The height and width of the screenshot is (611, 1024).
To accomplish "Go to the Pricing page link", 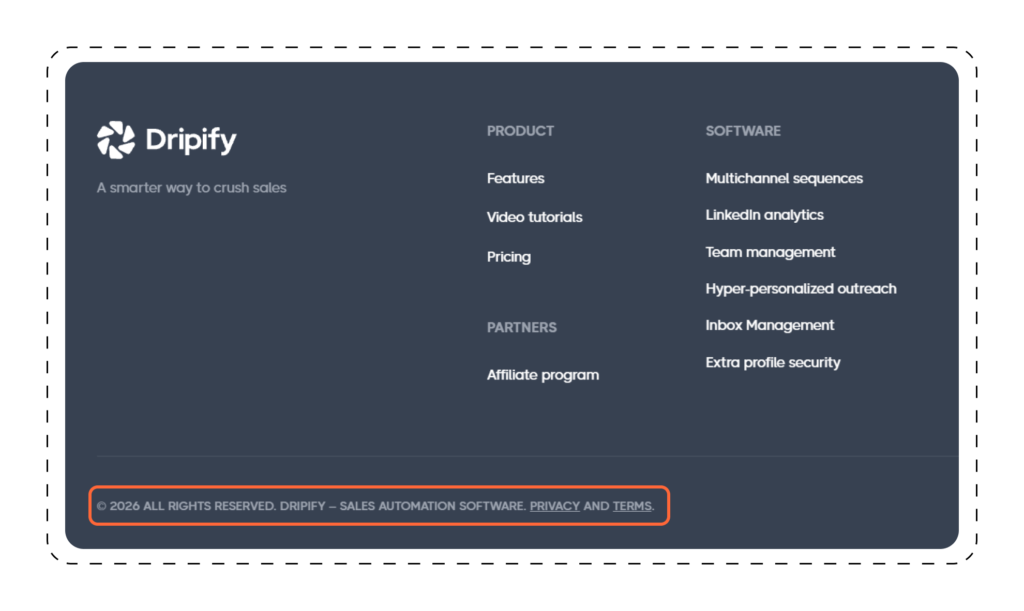I will coord(509,257).
